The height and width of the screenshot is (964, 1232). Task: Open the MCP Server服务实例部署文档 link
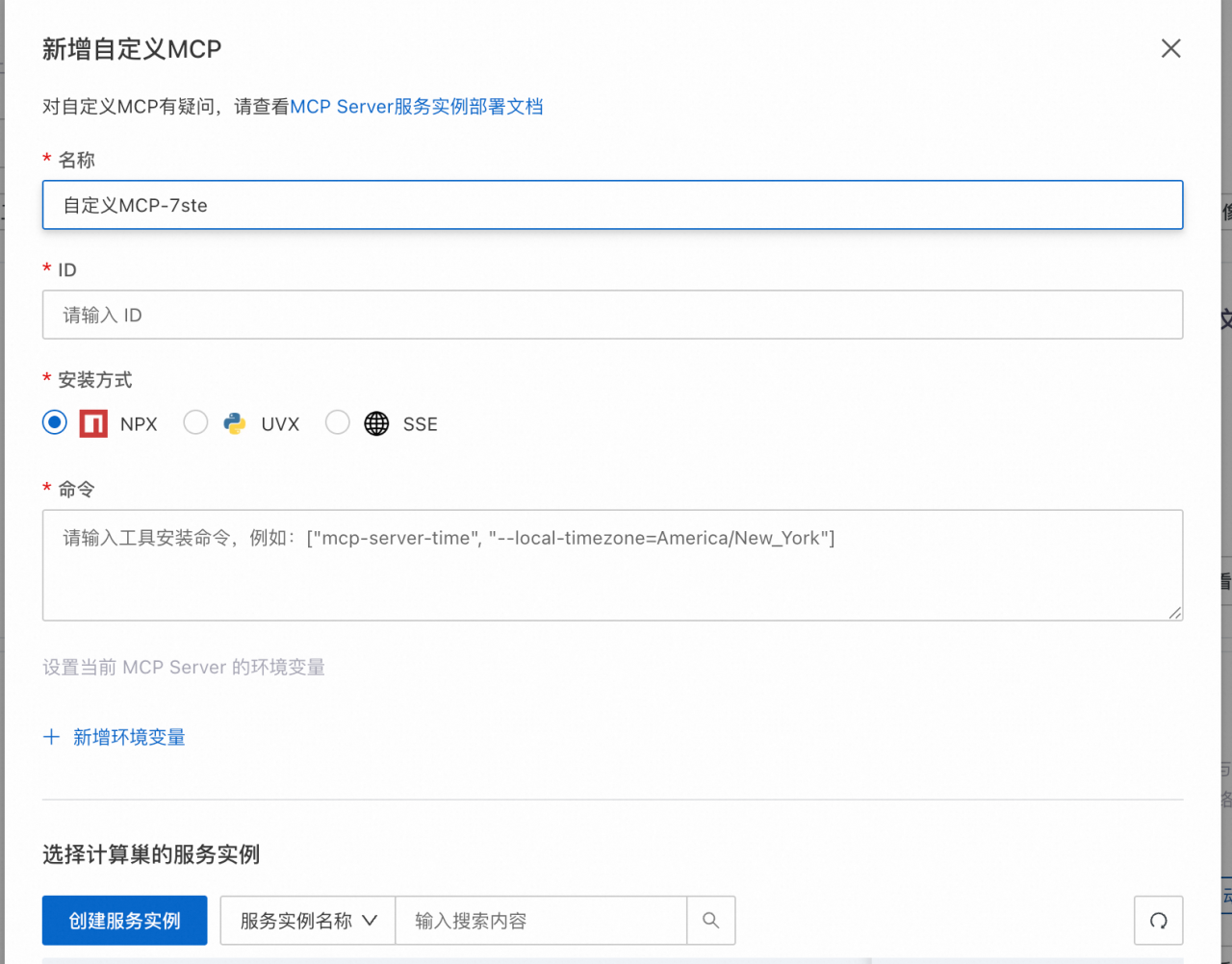coord(417,107)
